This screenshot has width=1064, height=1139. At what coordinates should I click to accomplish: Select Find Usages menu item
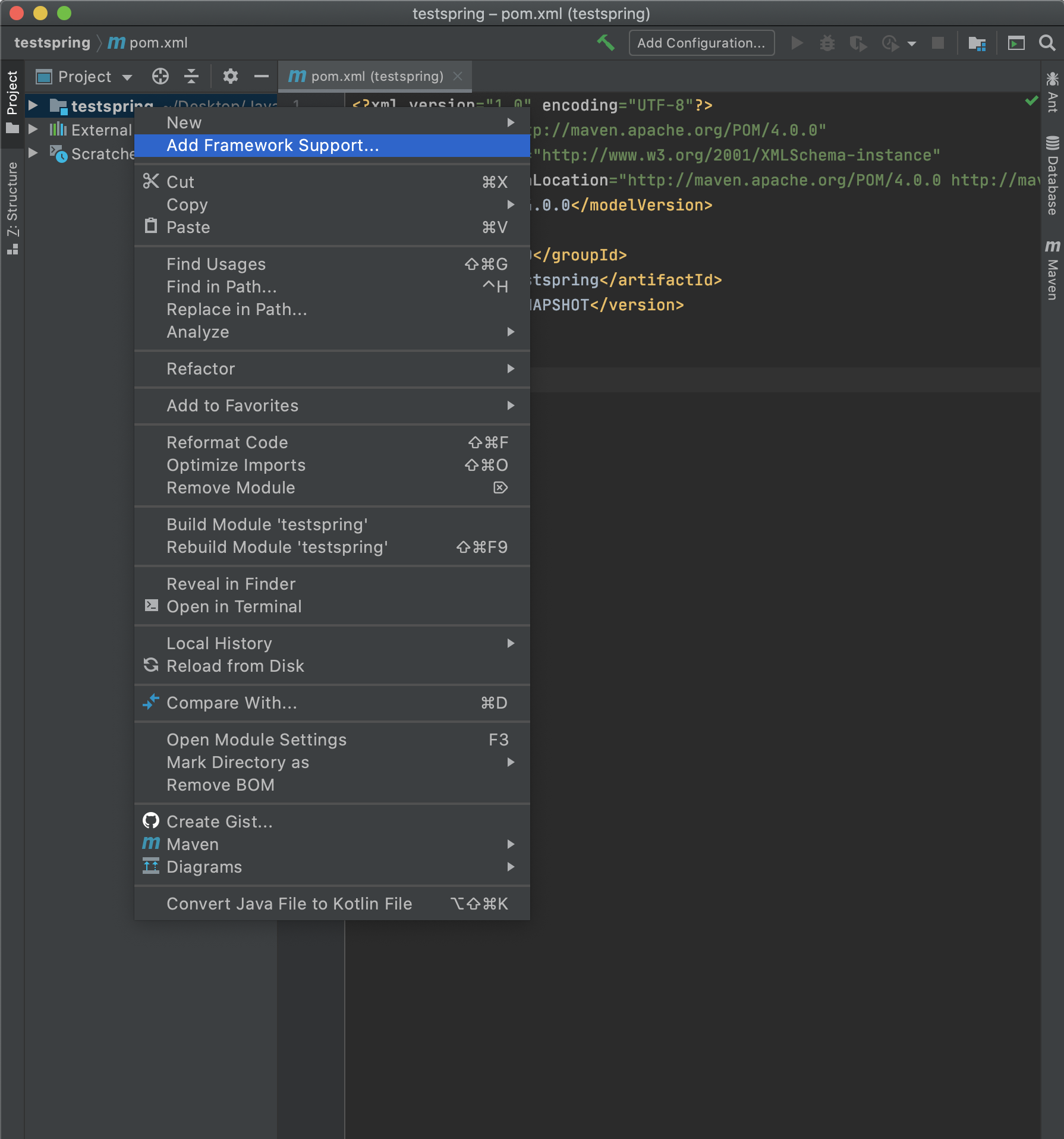click(332, 264)
